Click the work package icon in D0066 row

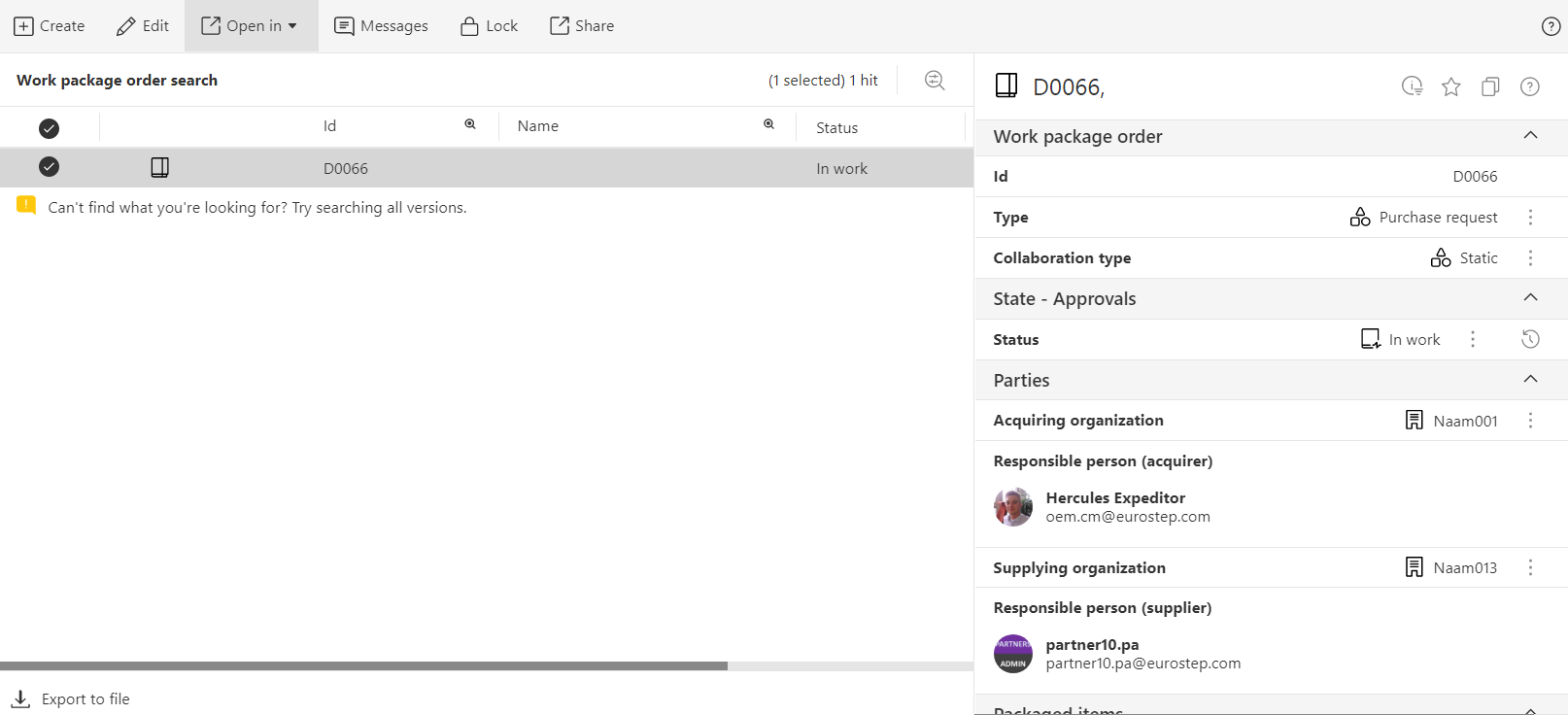tap(160, 168)
